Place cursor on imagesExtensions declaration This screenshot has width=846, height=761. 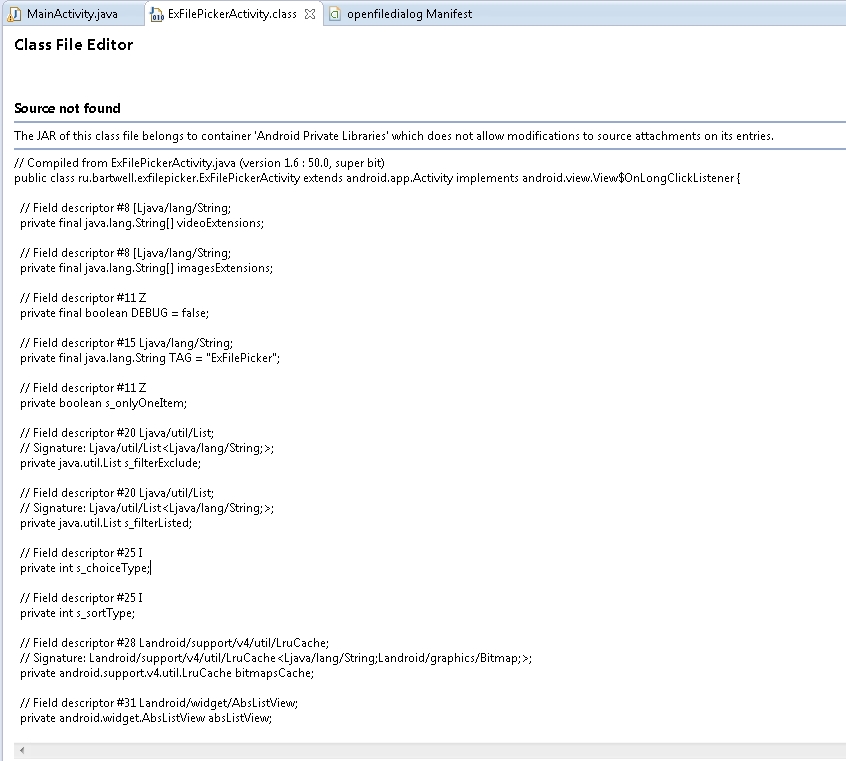pos(146,268)
